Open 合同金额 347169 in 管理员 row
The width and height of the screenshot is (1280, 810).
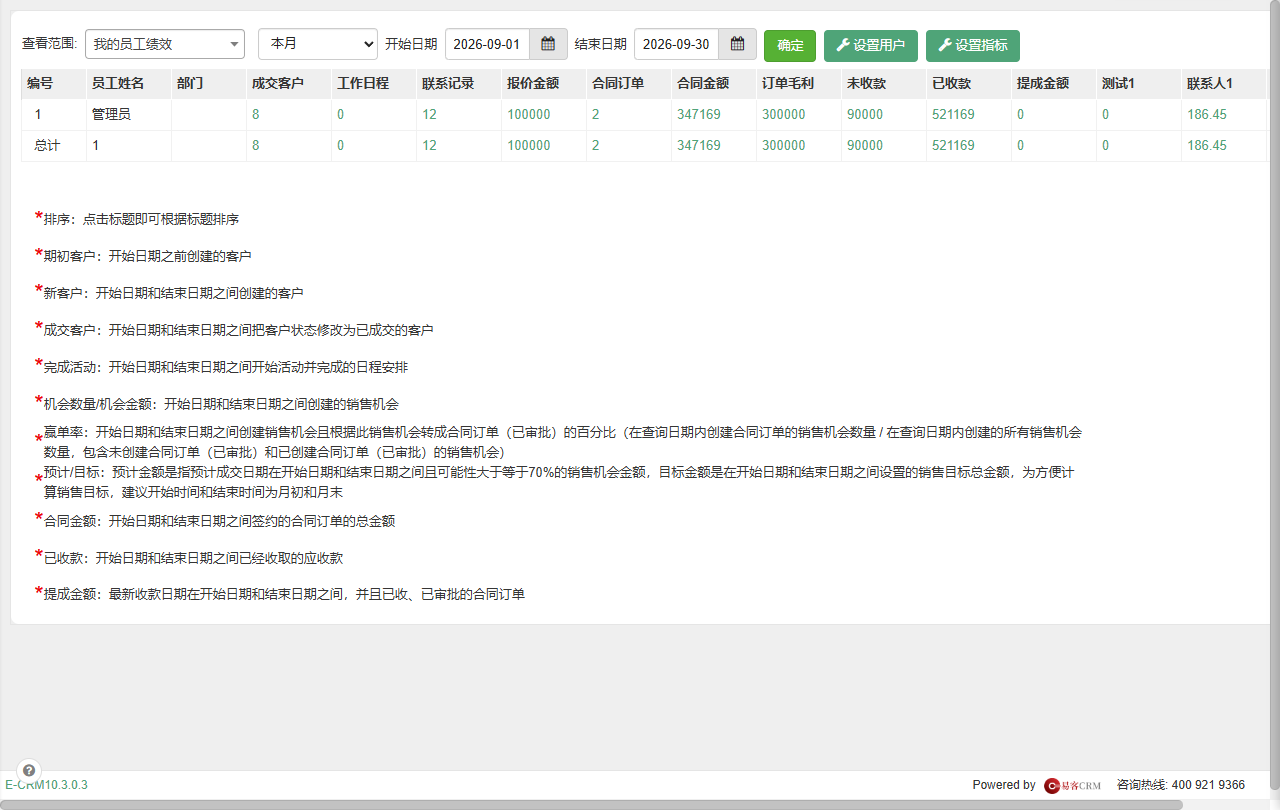click(699, 114)
